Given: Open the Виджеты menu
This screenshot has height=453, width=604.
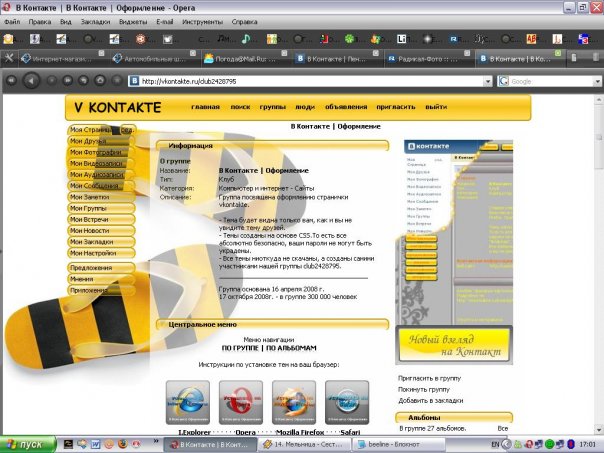Looking at the screenshot, I should (133, 22).
